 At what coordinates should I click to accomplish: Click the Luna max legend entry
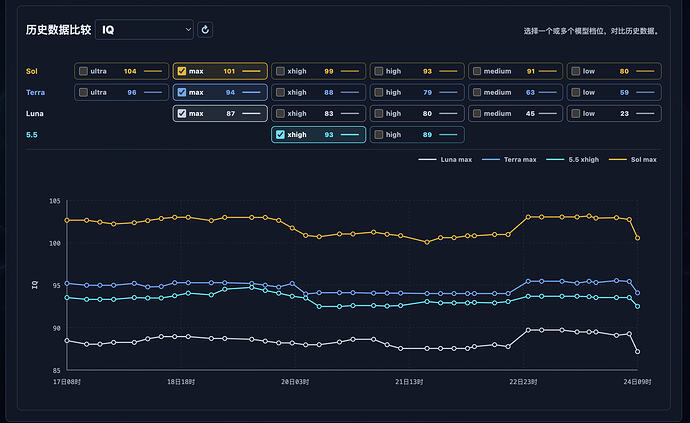(445, 160)
